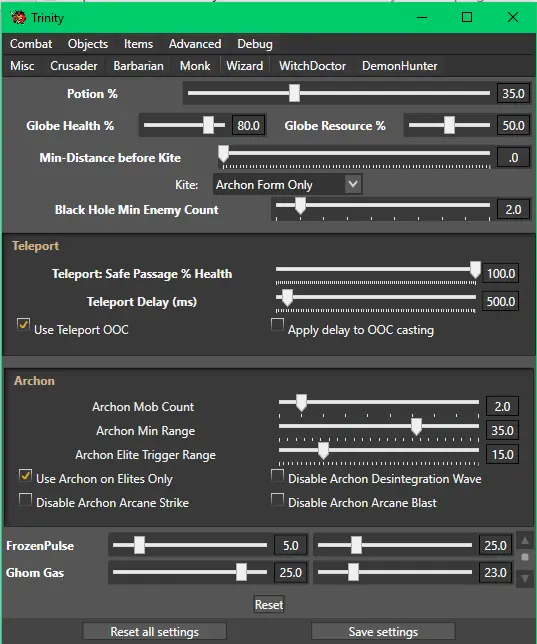Click the Globe Health % value field
Viewport: 537px width, 644px height.
pyautogui.click(x=248, y=125)
